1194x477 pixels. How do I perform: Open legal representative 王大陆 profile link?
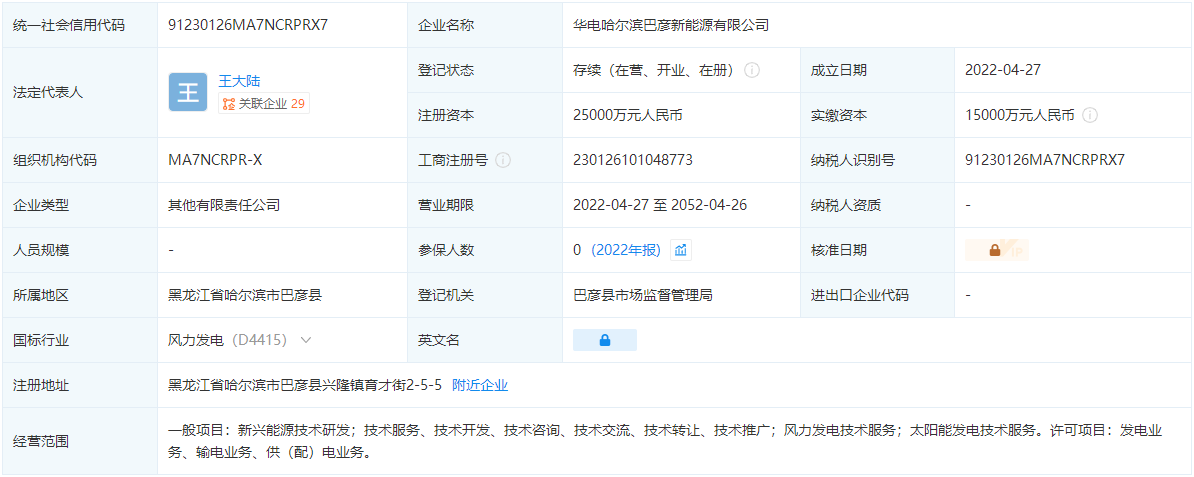(239, 81)
